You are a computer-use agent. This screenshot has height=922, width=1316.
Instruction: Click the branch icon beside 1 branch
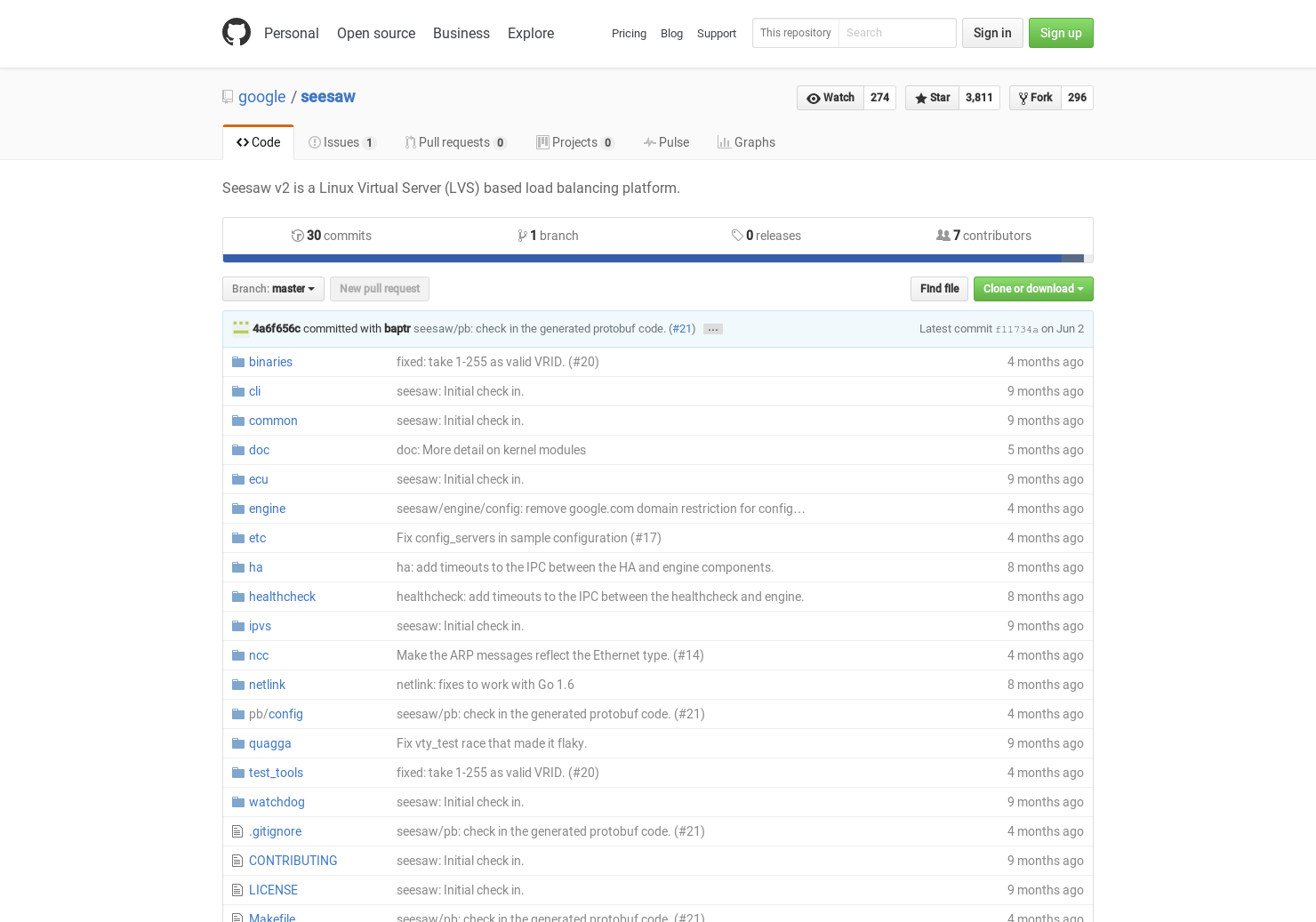pyautogui.click(x=522, y=236)
